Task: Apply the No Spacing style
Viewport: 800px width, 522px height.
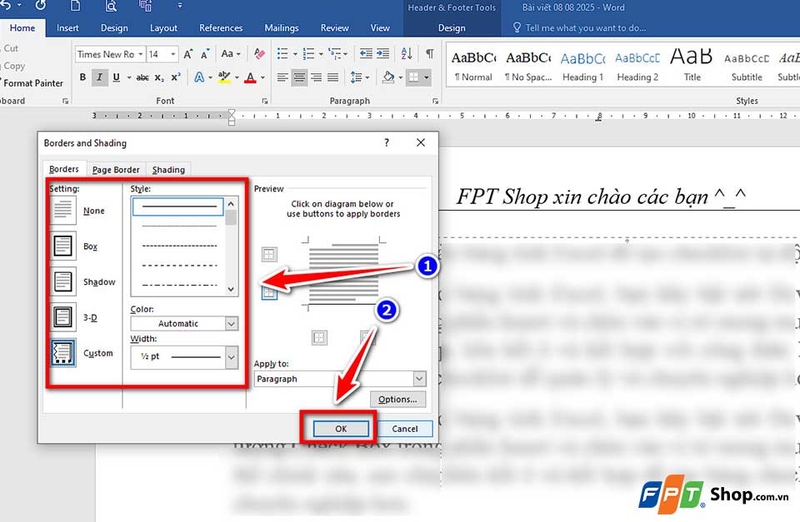Action: 528,66
